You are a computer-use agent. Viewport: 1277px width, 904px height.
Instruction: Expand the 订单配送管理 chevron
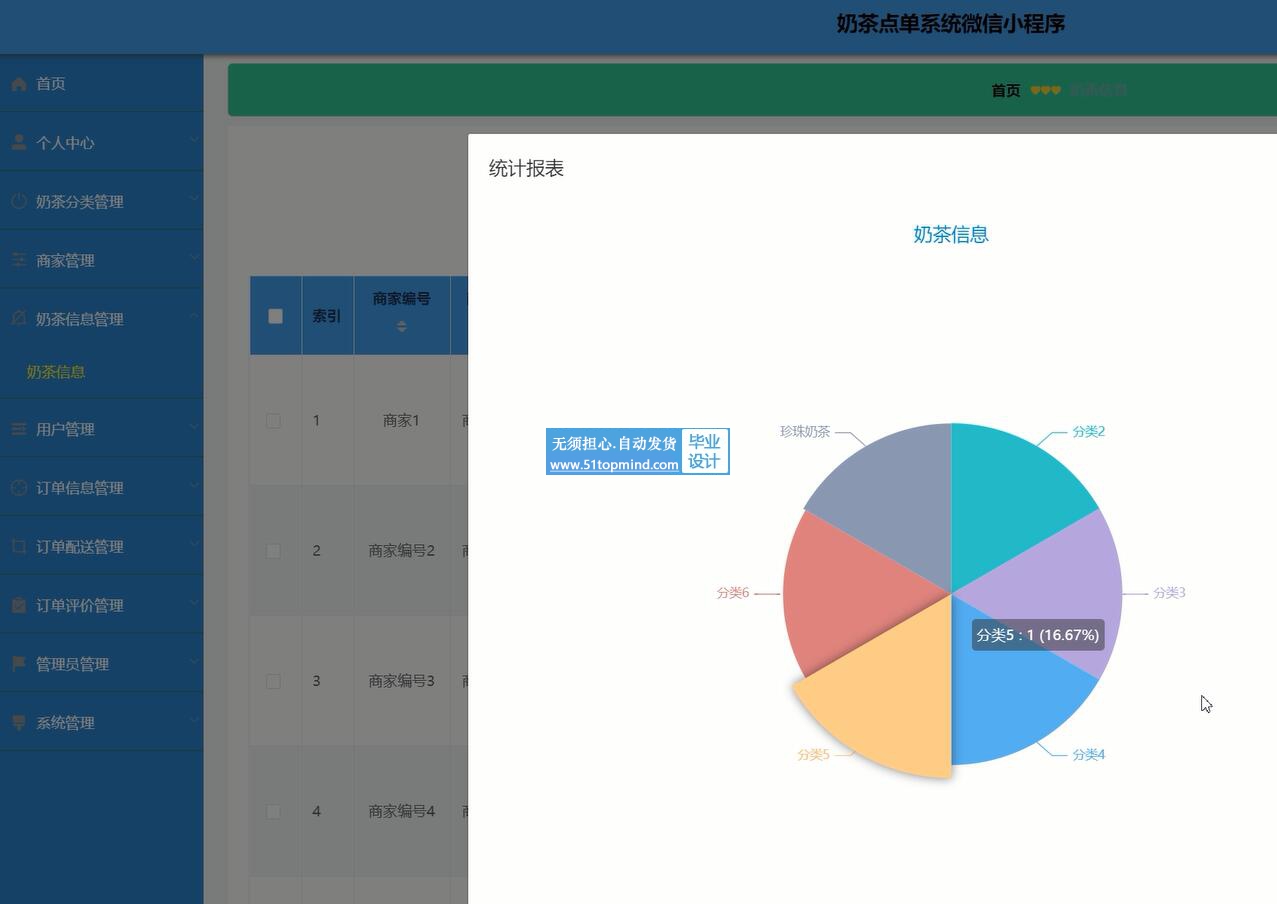tap(194, 545)
